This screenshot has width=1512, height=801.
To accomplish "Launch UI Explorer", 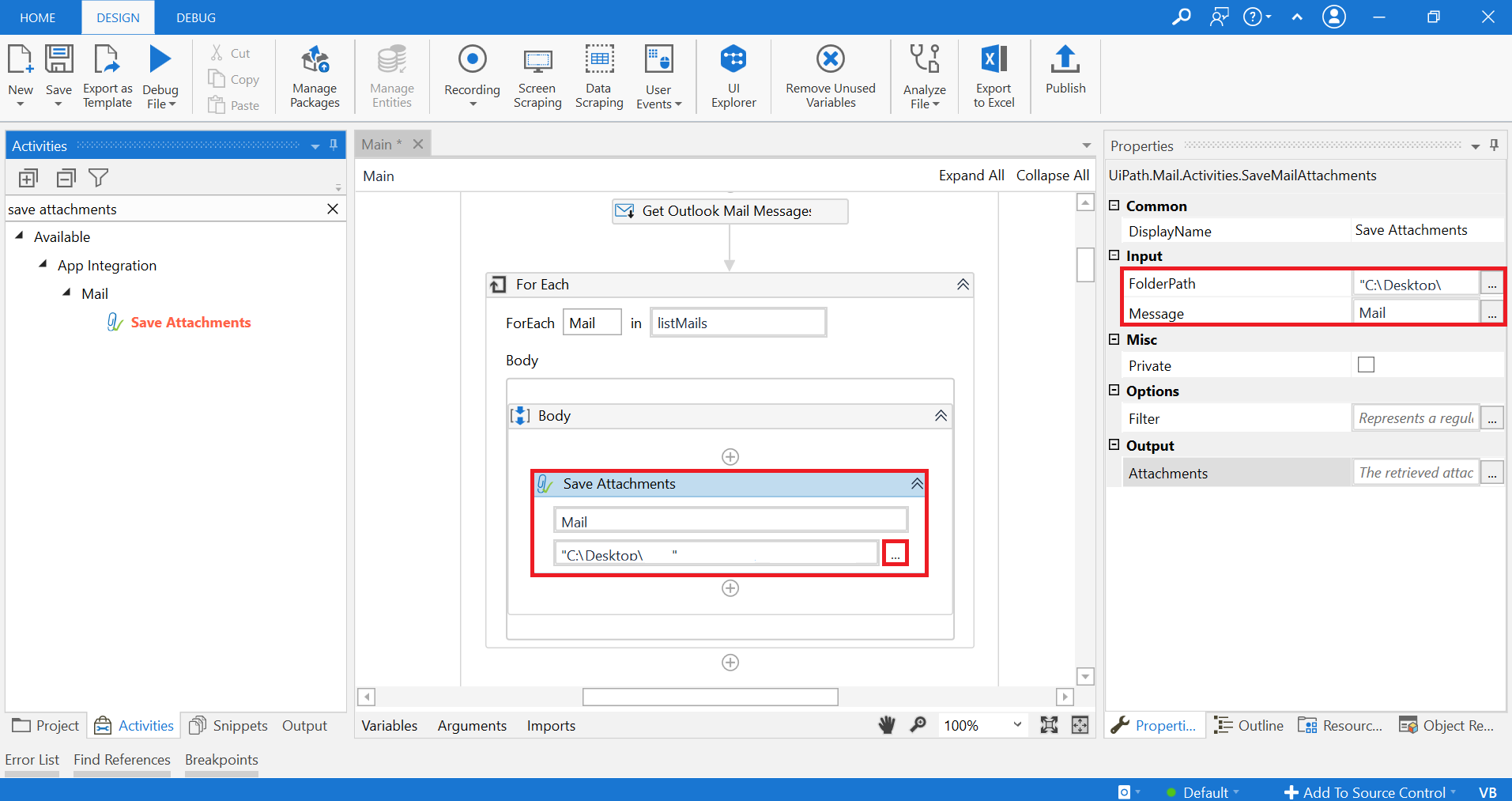I will pos(733,77).
